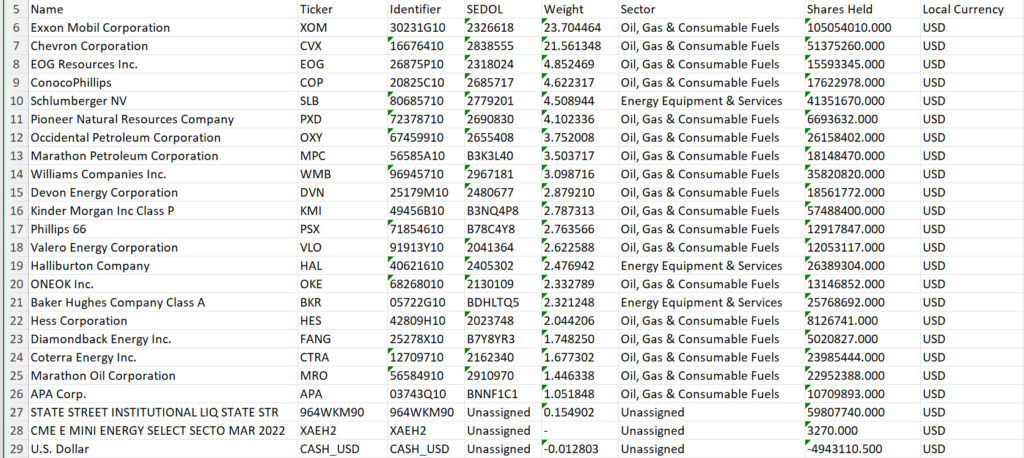Click the BKR ticker cell

point(342,303)
